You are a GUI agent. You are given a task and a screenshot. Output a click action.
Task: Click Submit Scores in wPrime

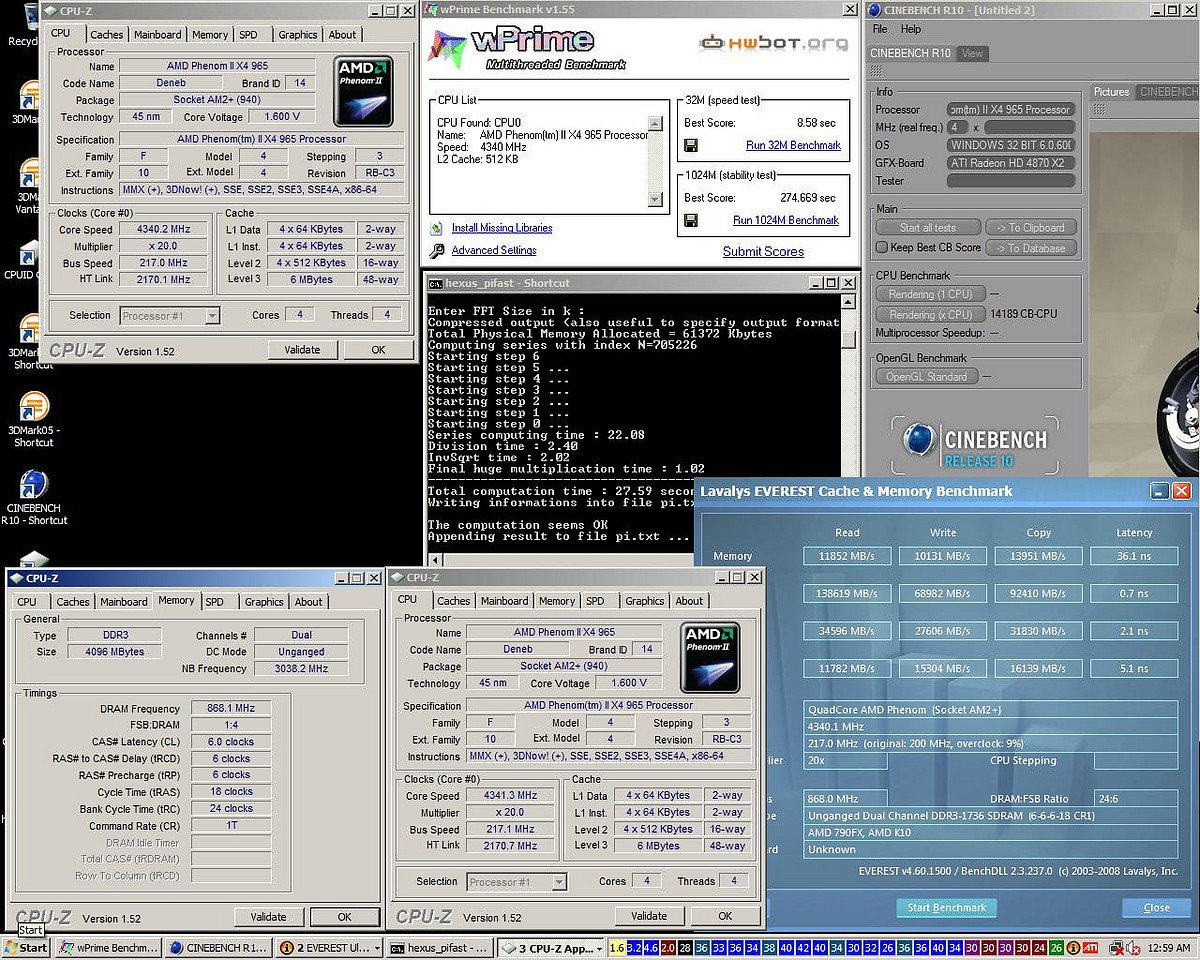coord(763,252)
